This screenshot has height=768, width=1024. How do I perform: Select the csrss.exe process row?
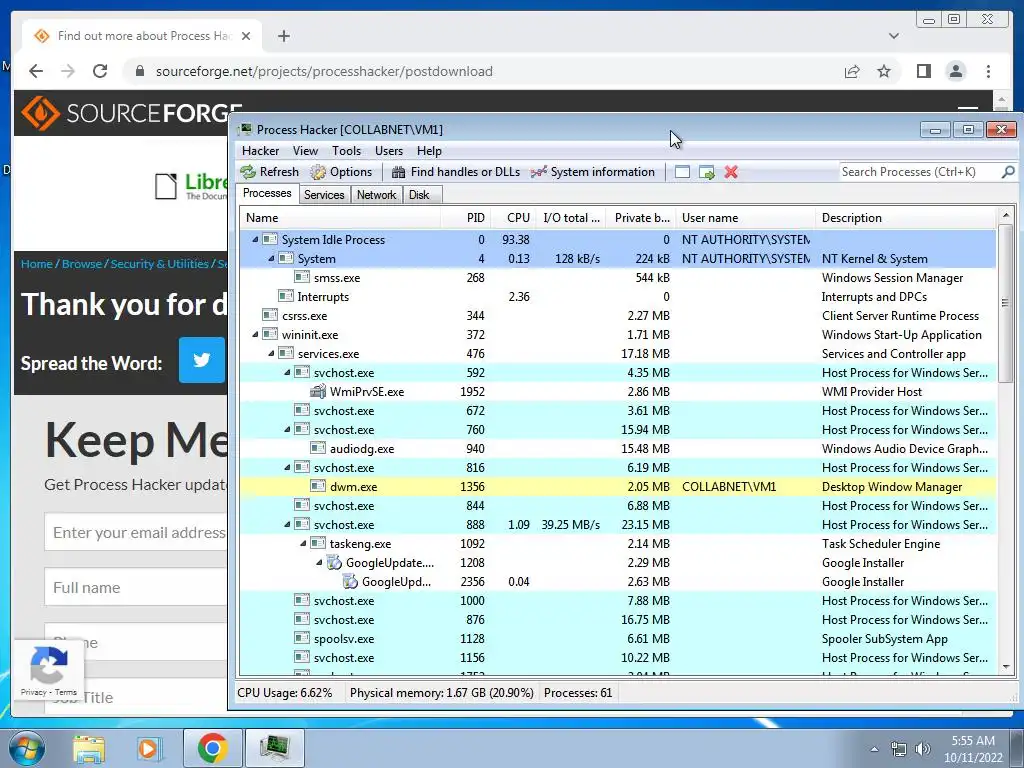(618, 315)
